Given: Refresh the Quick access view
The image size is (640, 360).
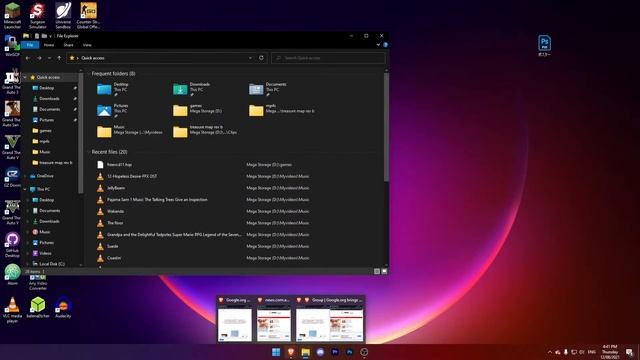Looking at the screenshot, I should [261, 58].
